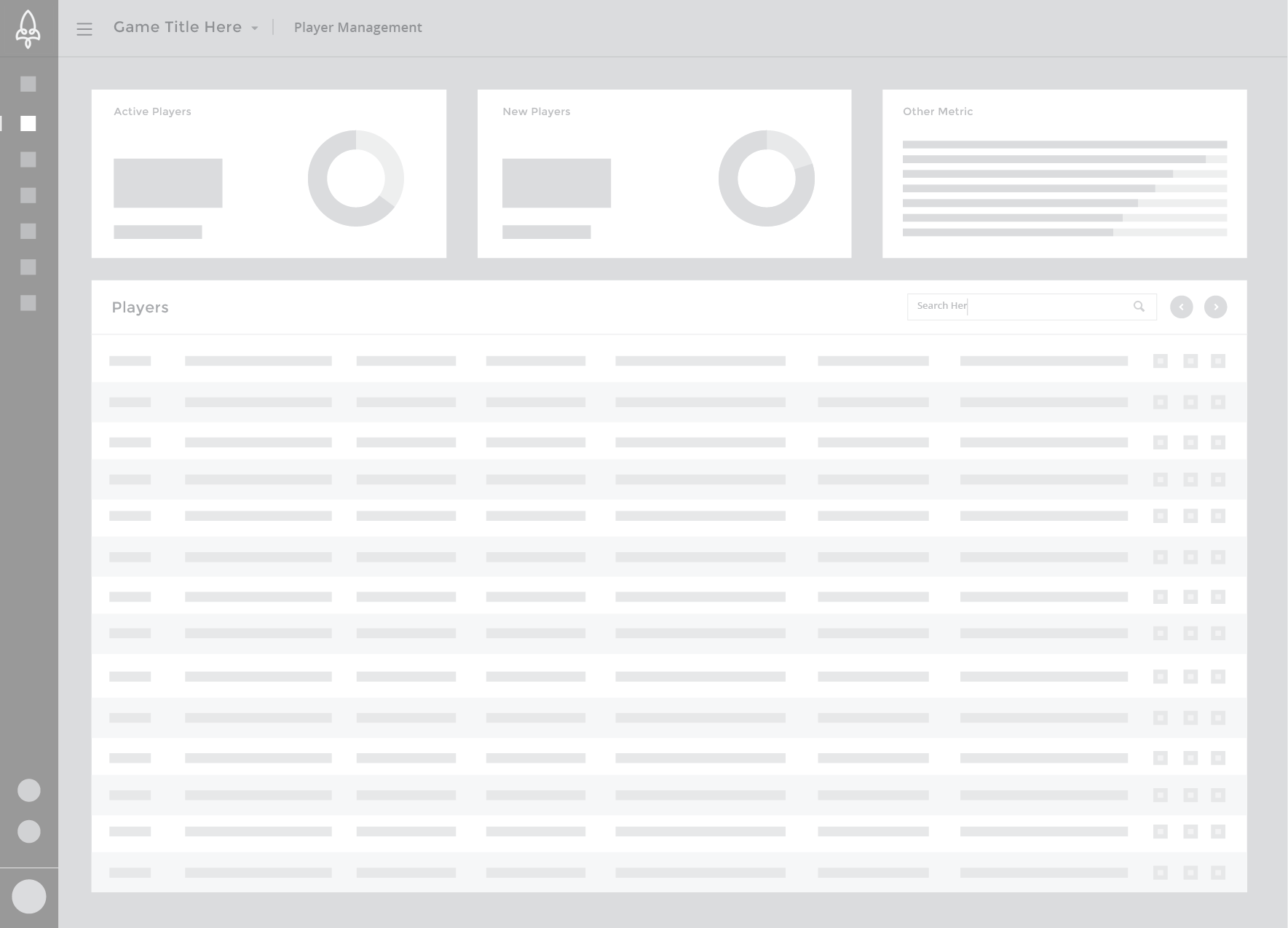Select the highlighted white sidebar icon
The width and height of the screenshot is (1288, 928).
[x=28, y=124]
